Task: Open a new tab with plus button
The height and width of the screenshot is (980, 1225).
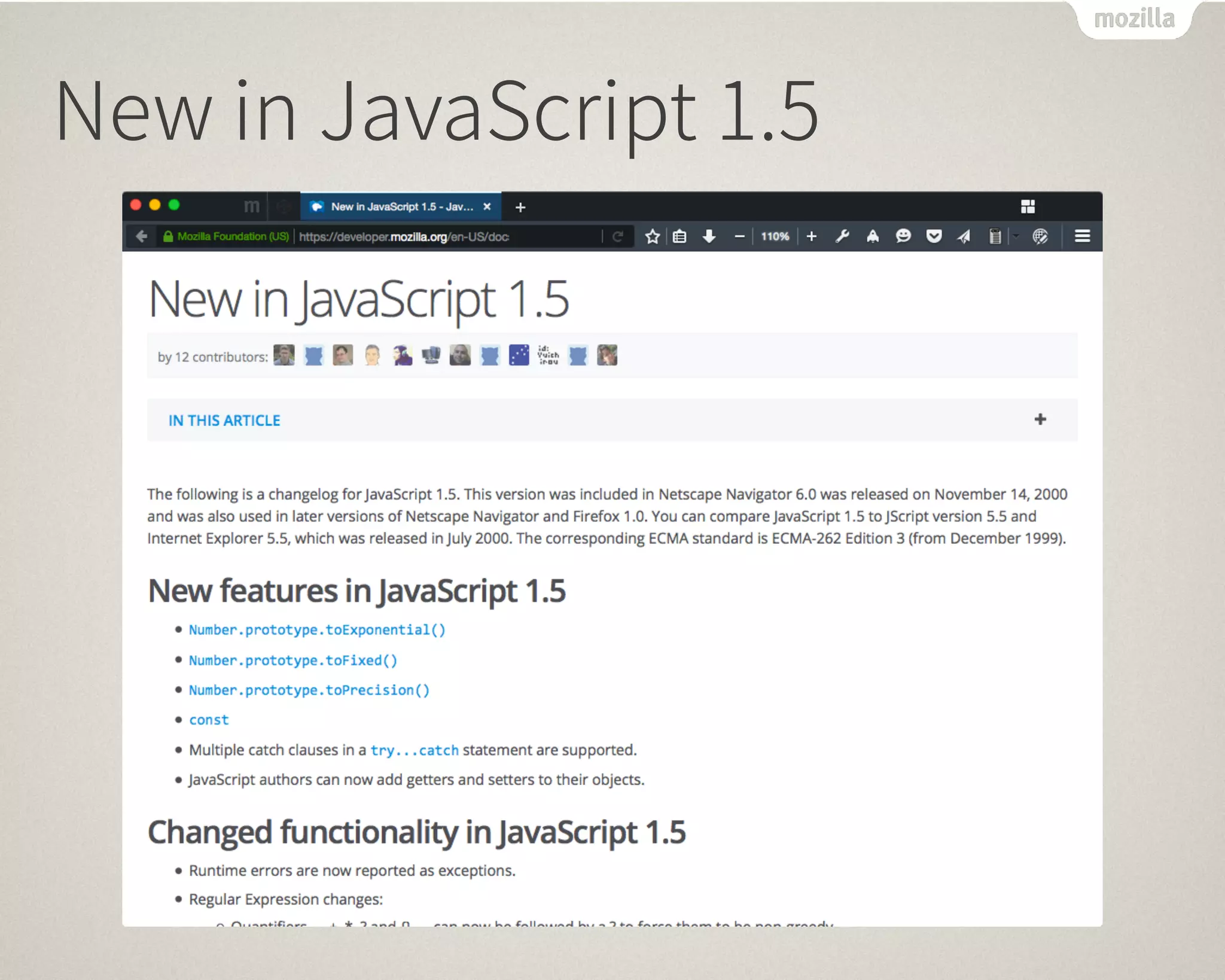Action: pos(520,207)
